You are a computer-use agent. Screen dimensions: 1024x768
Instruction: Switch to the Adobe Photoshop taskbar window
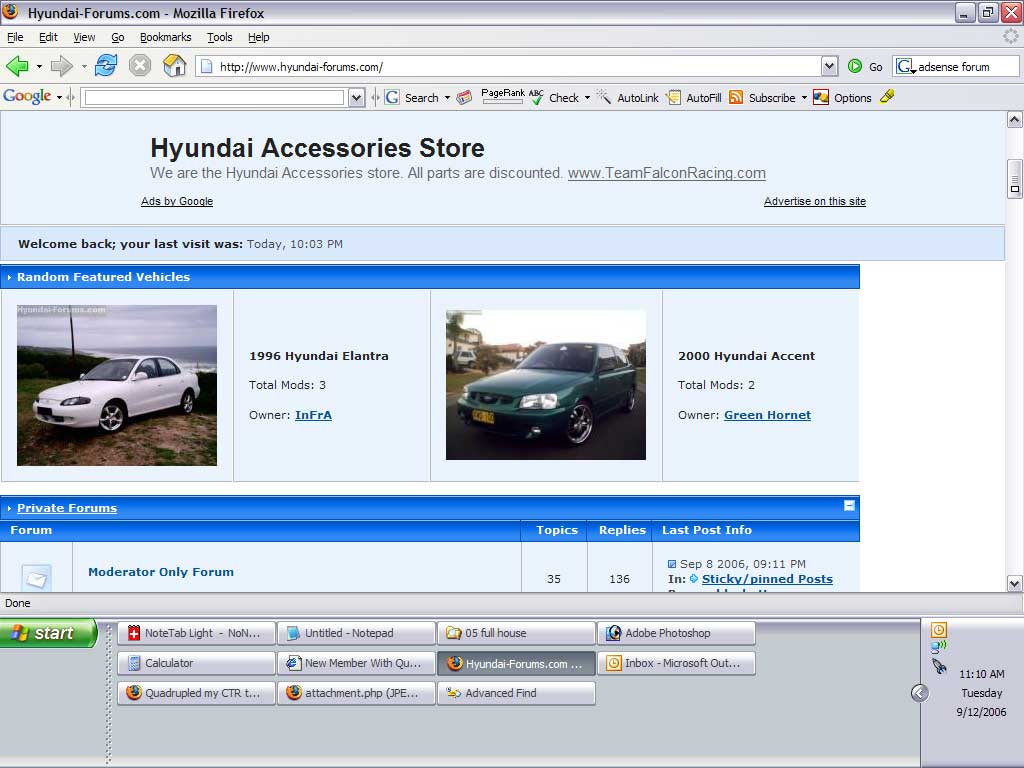[676, 633]
